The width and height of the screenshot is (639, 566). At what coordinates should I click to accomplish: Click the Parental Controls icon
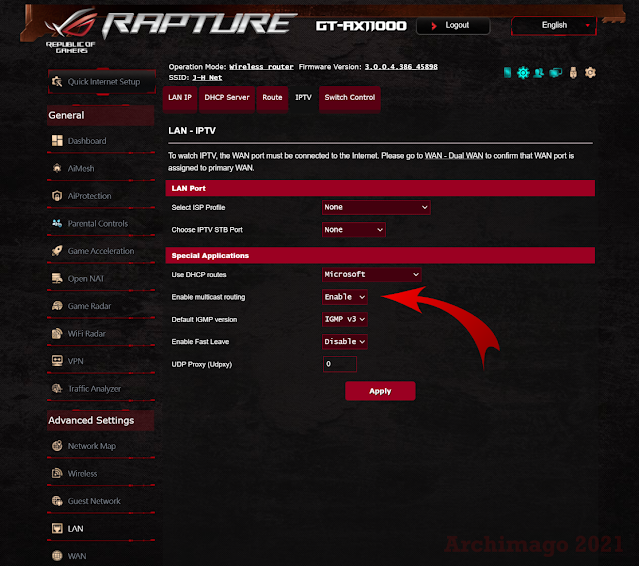(57, 223)
